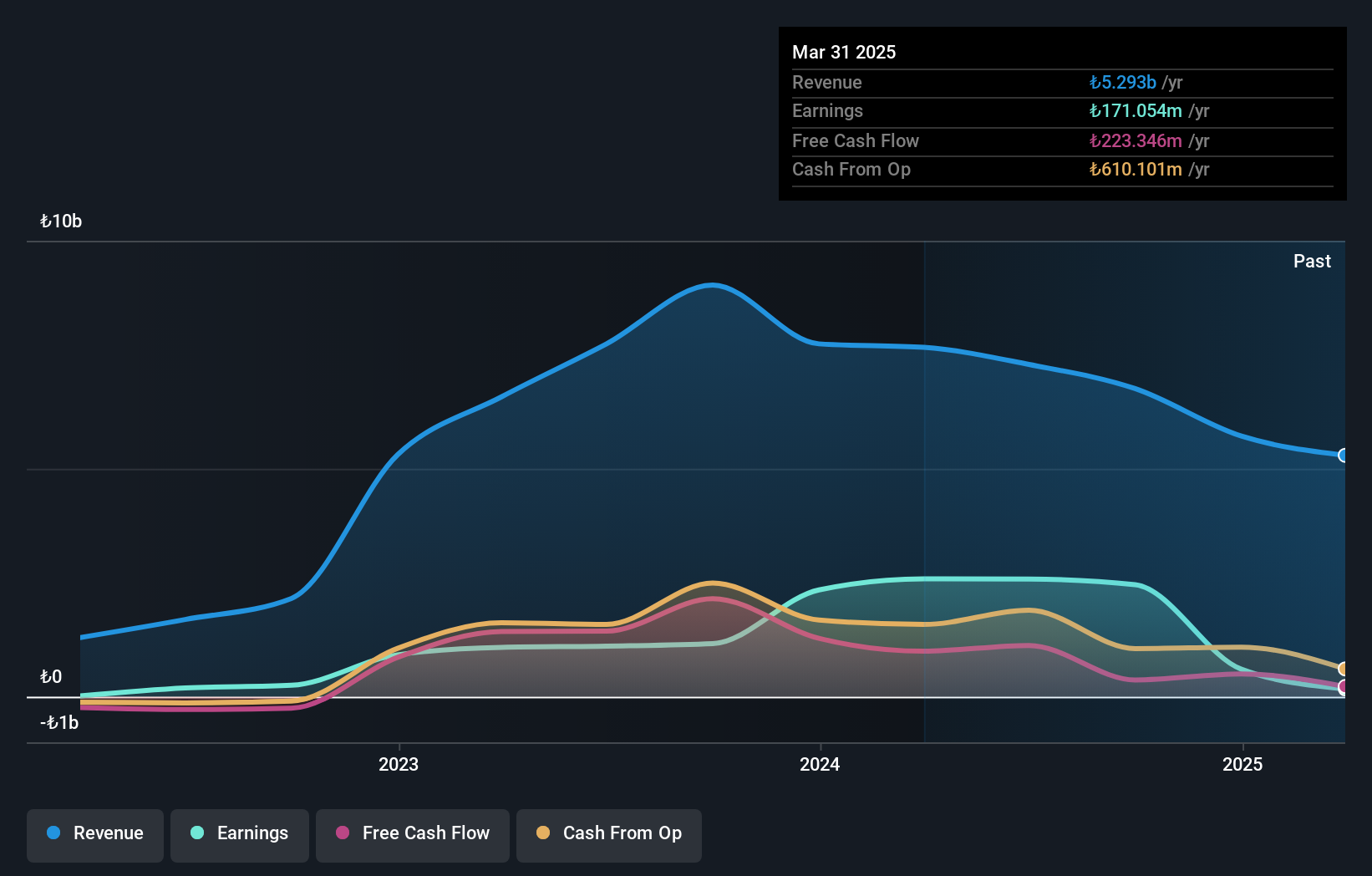The width and height of the screenshot is (1372, 876).
Task: Click the ₺223.346m free cash flow value
Action: pos(1136,140)
